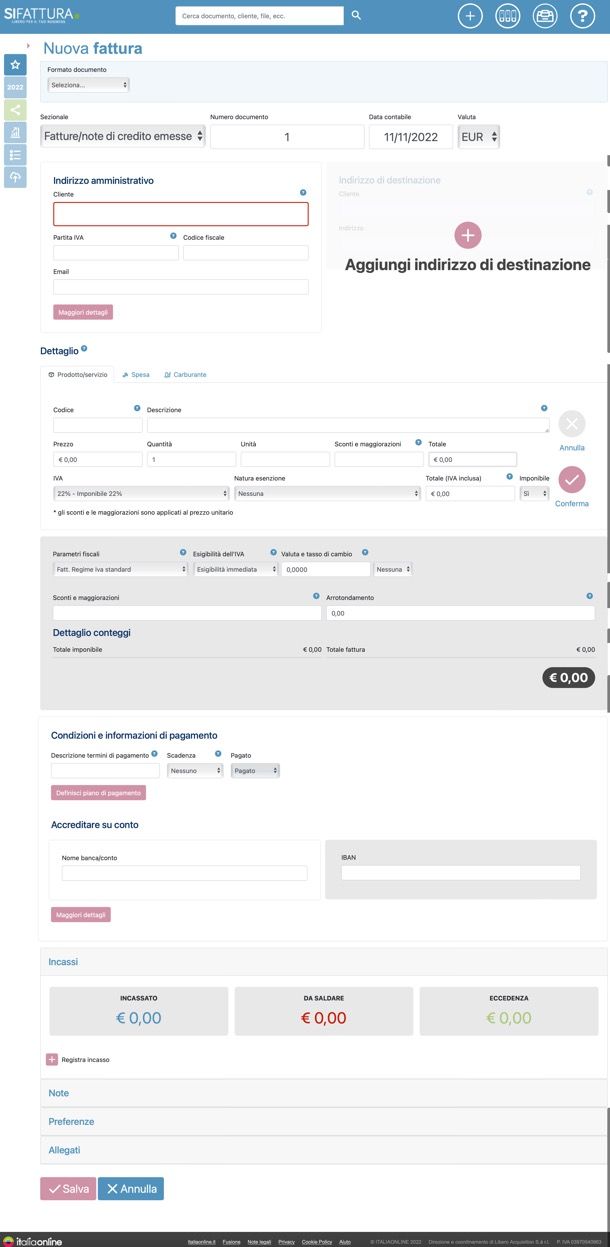Expand the IVA 22% Imponibile dropdown

tap(141, 493)
